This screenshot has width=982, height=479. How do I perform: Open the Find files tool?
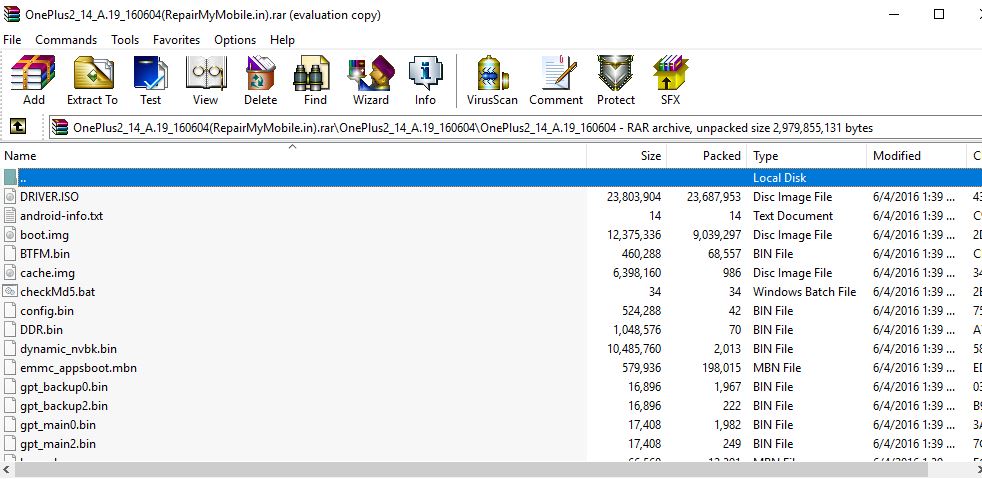click(x=315, y=80)
